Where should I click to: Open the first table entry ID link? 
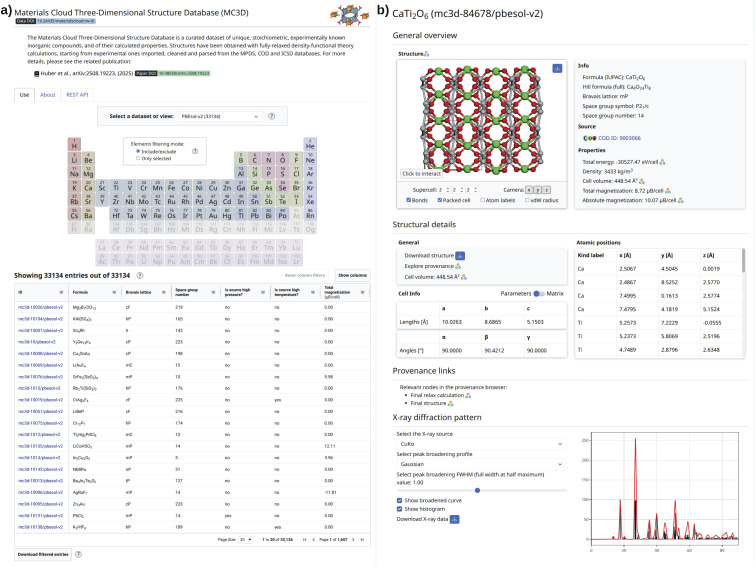pyautogui.click(x=40, y=307)
